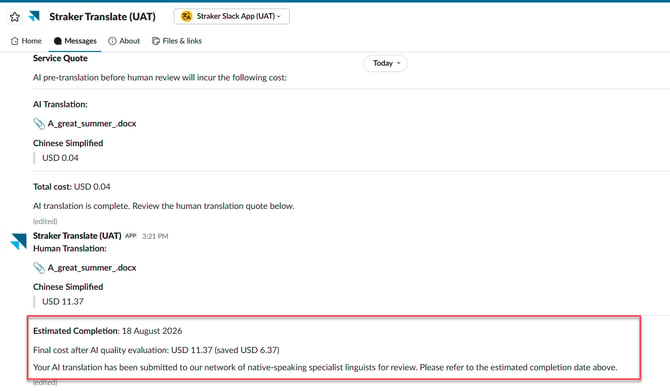Click the paperclip icon under AI Translation
Screen dimensions: 670x391
pos(39,124)
